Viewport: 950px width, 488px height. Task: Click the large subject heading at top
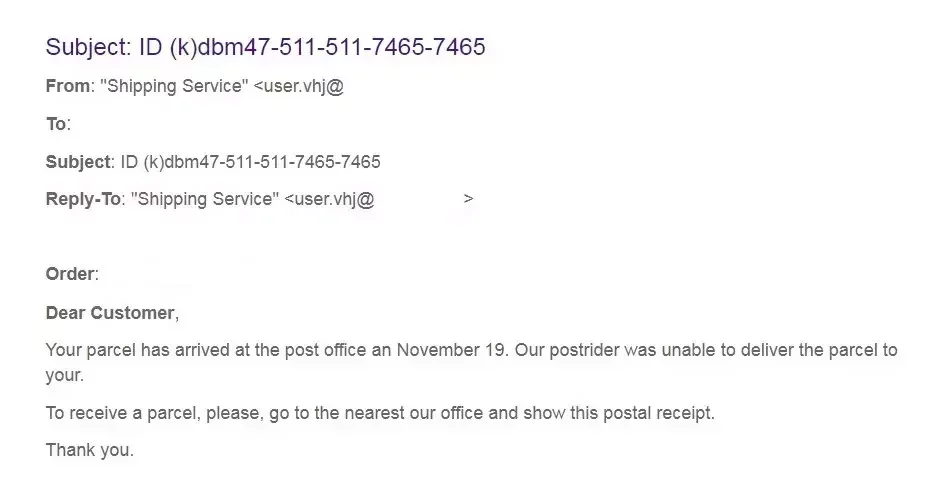(x=265, y=47)
